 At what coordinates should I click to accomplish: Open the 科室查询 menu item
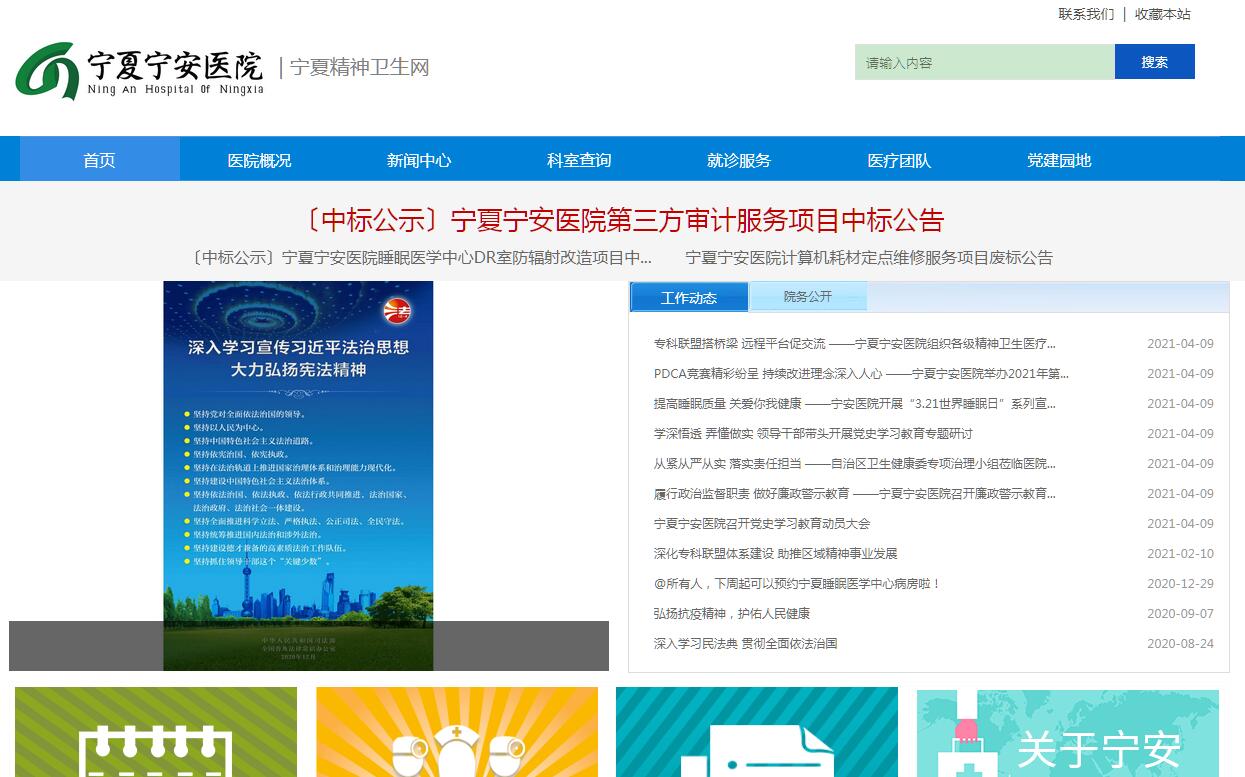(580, 160)
